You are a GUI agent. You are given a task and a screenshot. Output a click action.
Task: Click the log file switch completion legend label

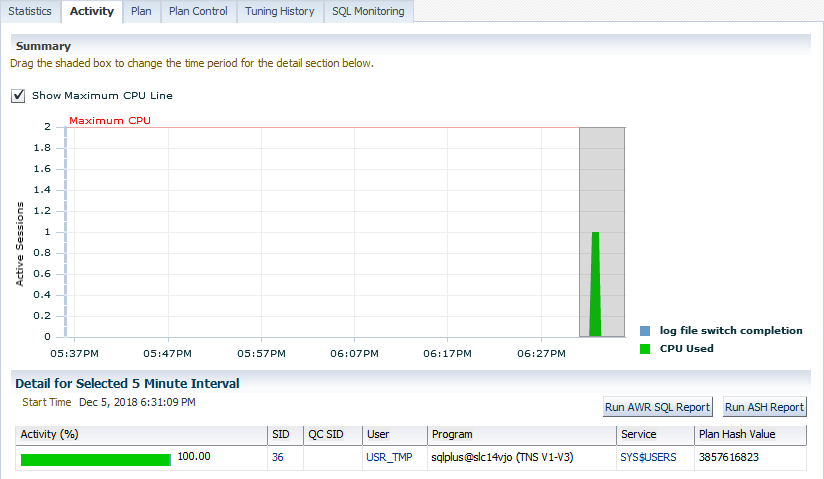tap(731, 331)
